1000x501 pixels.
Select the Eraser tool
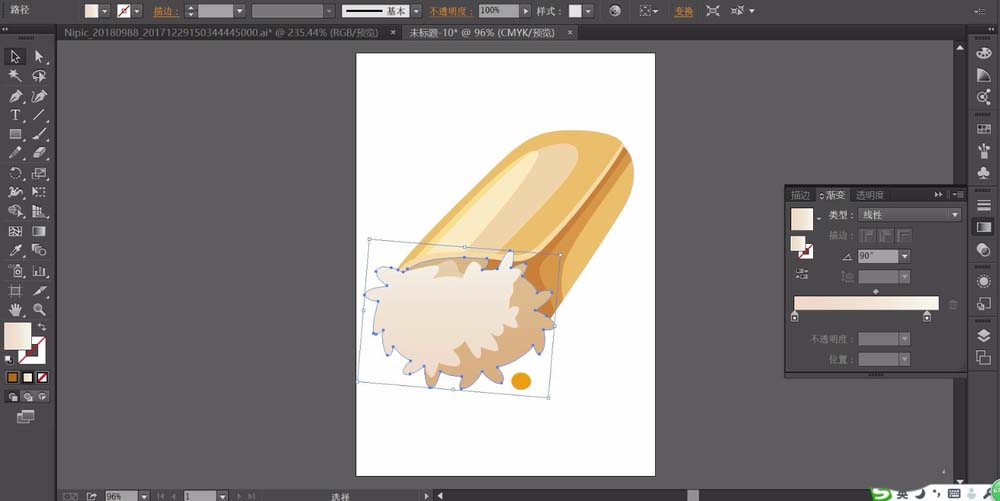[x=39, y=153]
